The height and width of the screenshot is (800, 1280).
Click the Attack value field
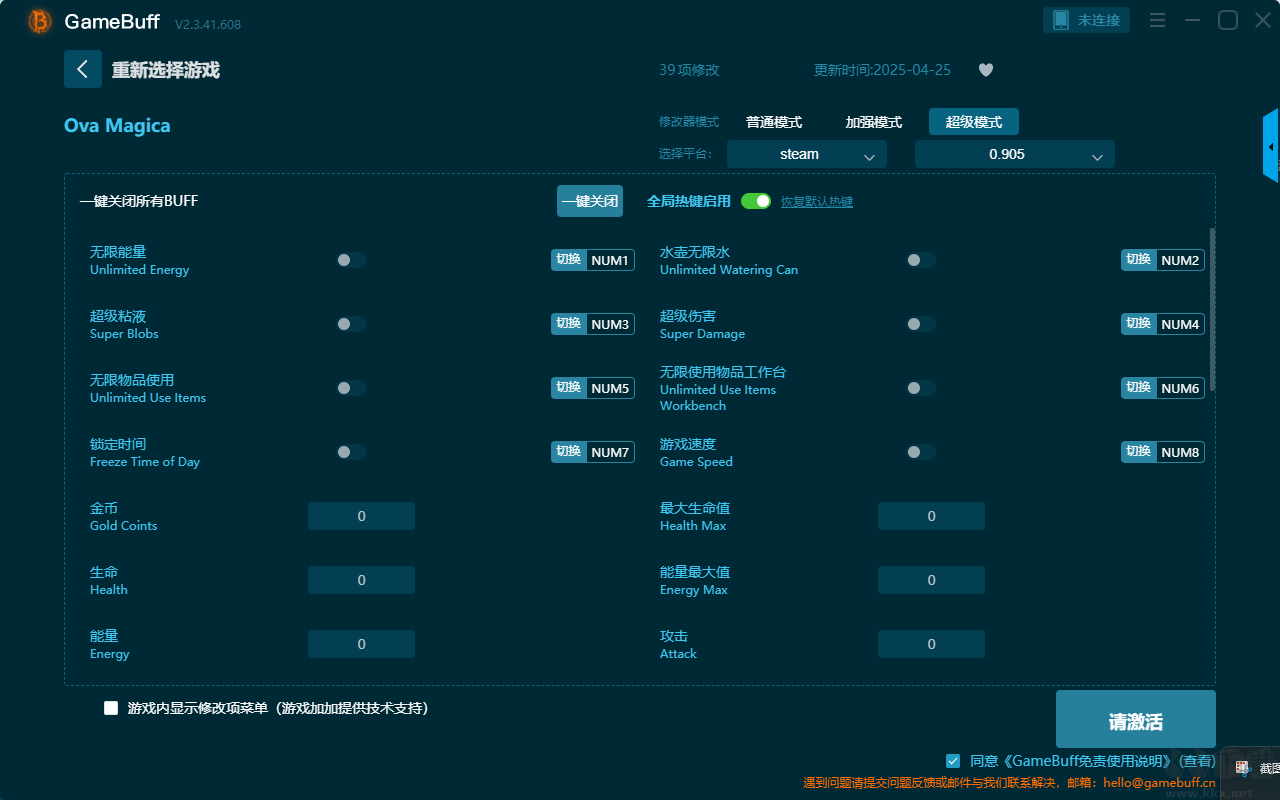coord(931,644)
